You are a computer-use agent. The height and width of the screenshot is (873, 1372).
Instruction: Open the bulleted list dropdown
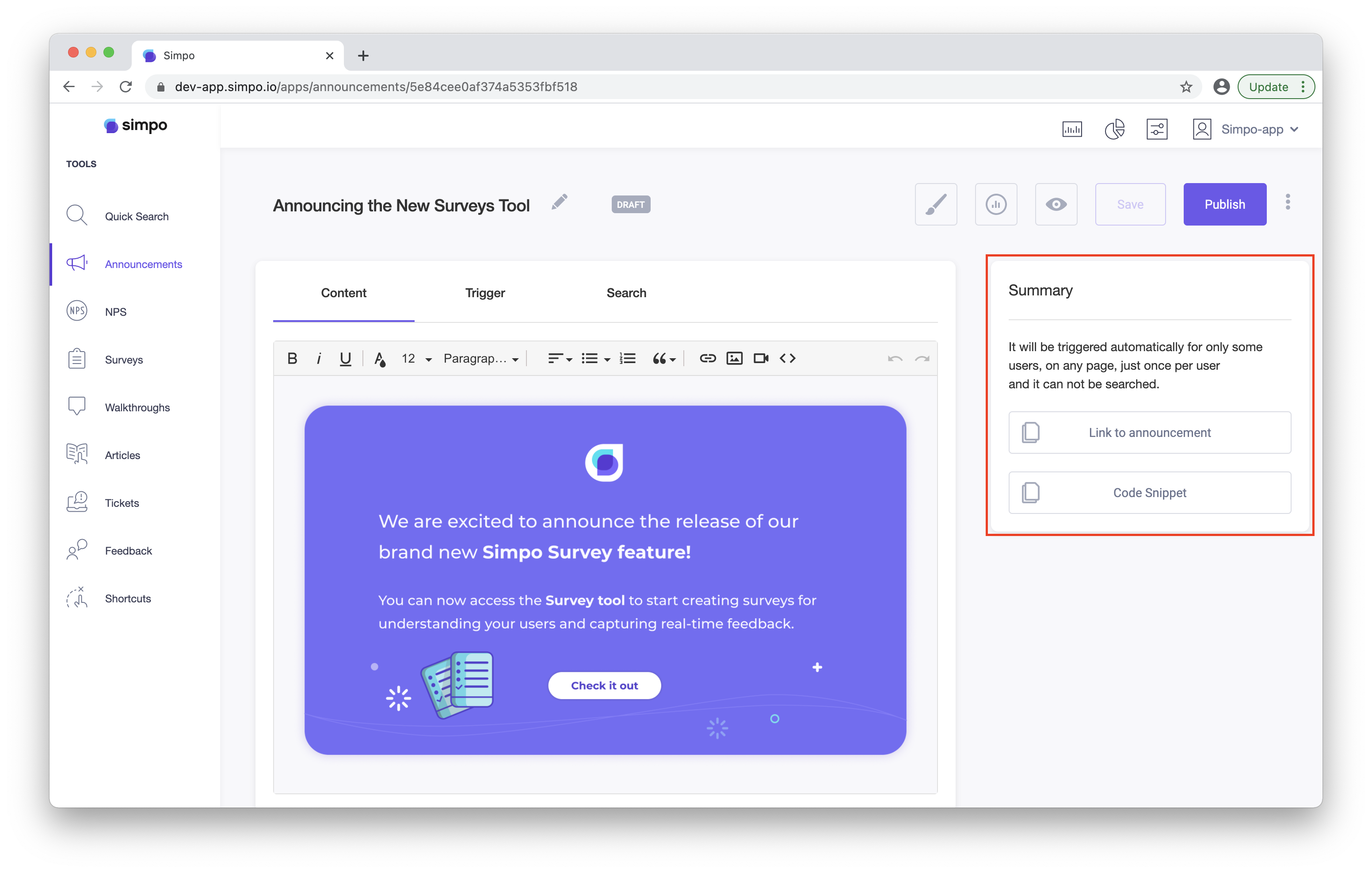point(595,358)
